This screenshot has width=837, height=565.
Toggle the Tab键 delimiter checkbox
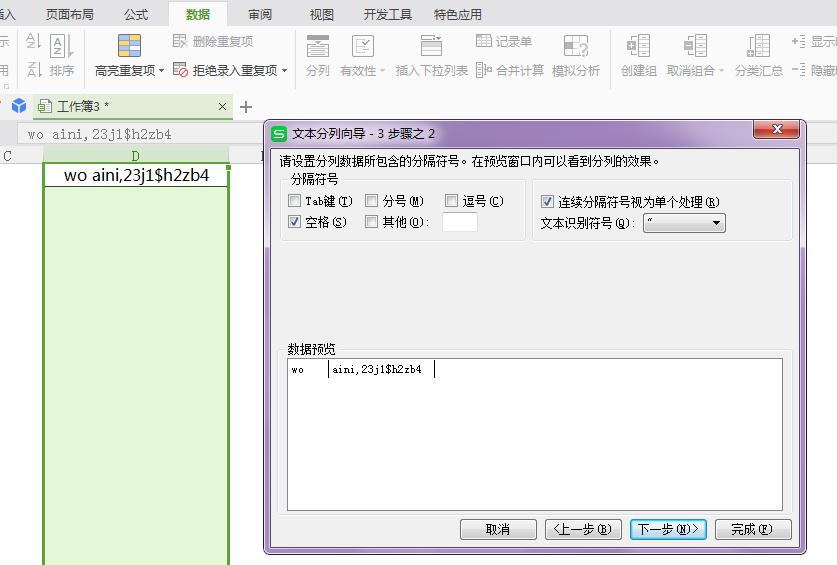click(x=294, y=201)
